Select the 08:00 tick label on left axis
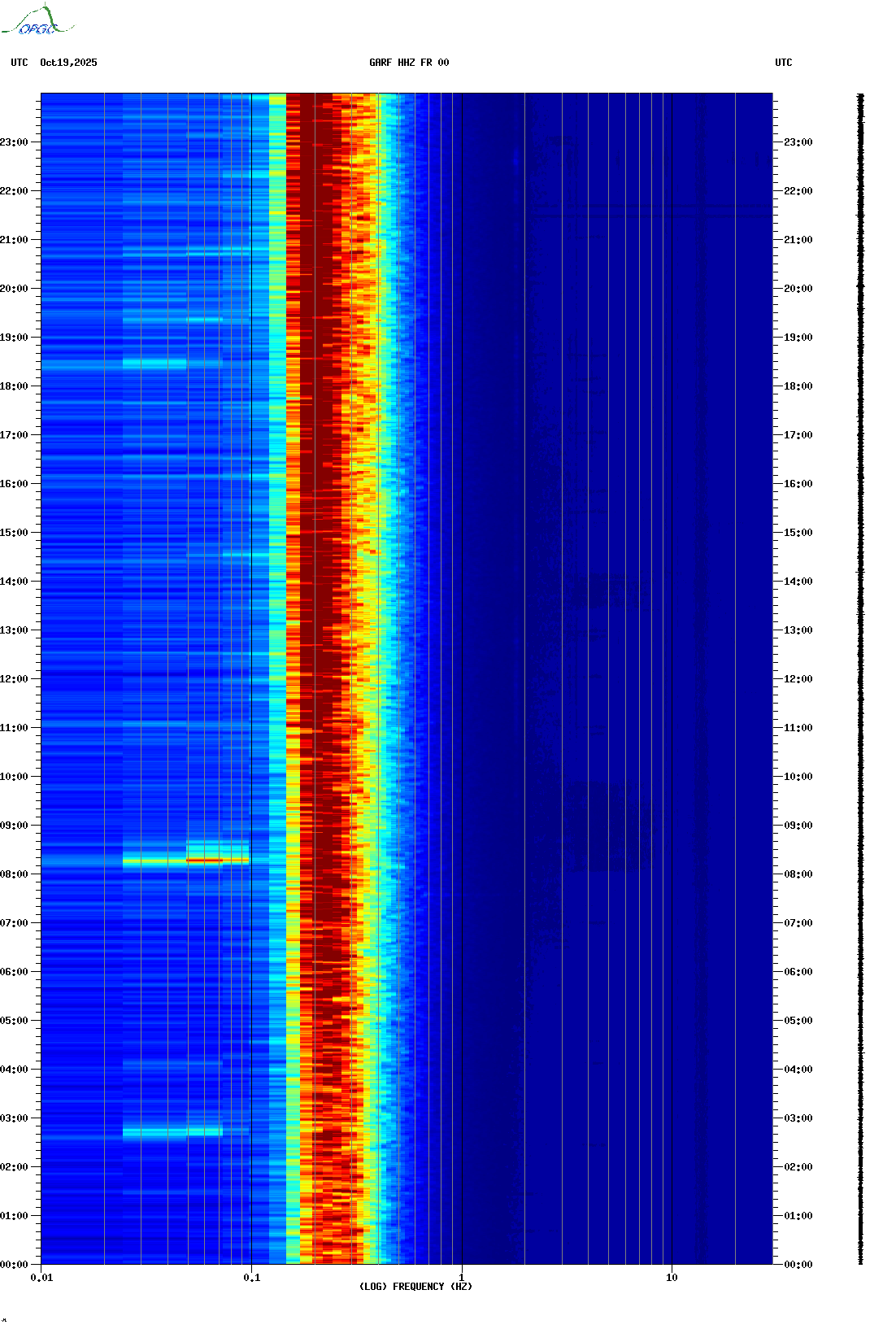Viewport: 896px width, 1329px height. (x=14, y=874)
